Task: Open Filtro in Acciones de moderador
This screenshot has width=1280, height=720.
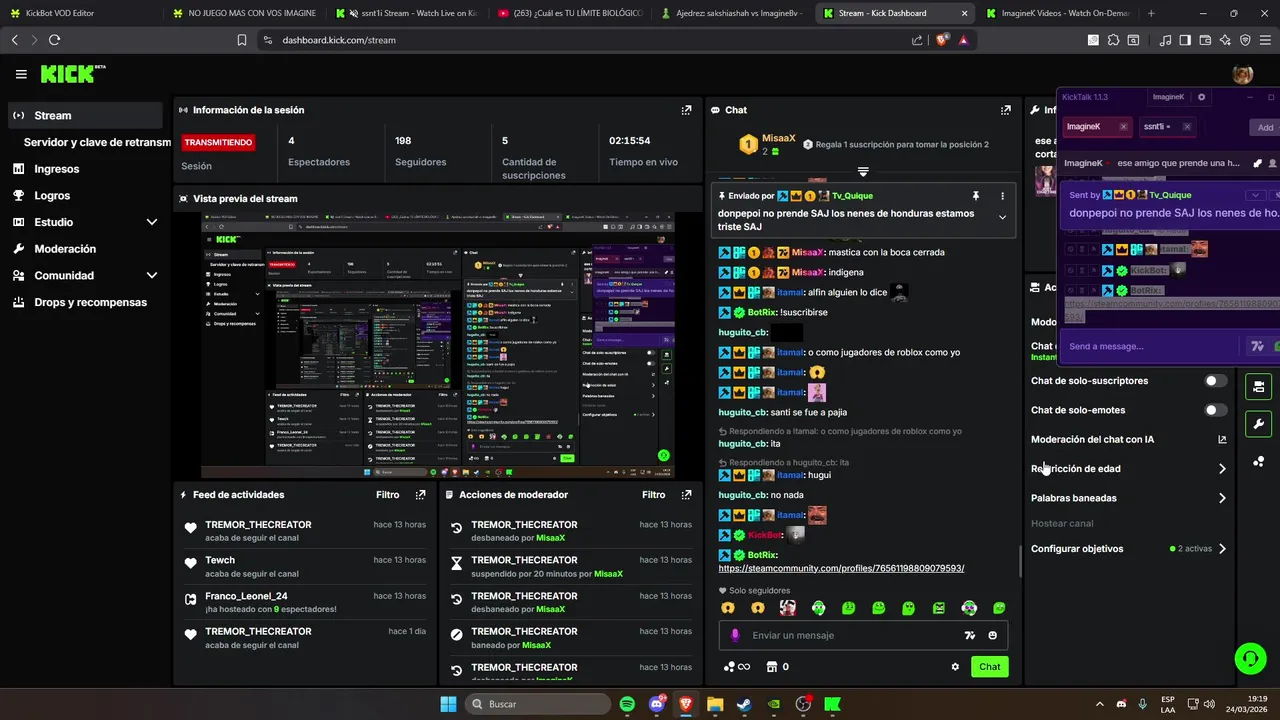Action: tap(653, 495)
